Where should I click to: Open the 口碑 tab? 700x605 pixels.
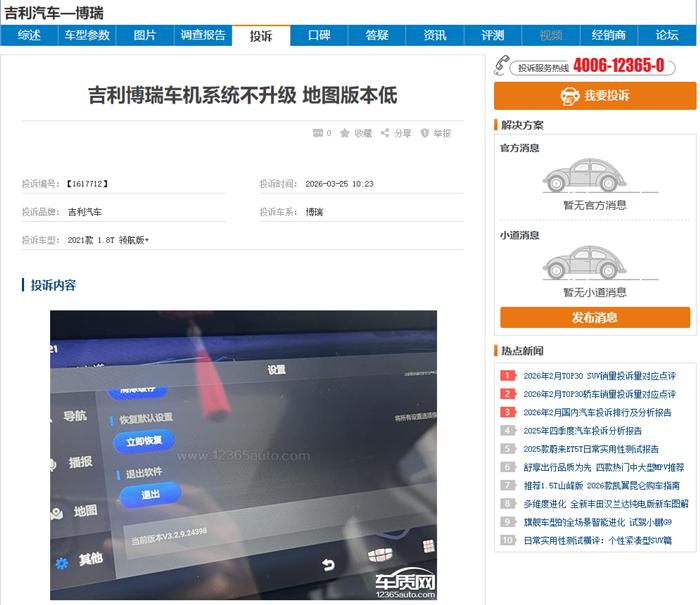[x=319, y=35]
